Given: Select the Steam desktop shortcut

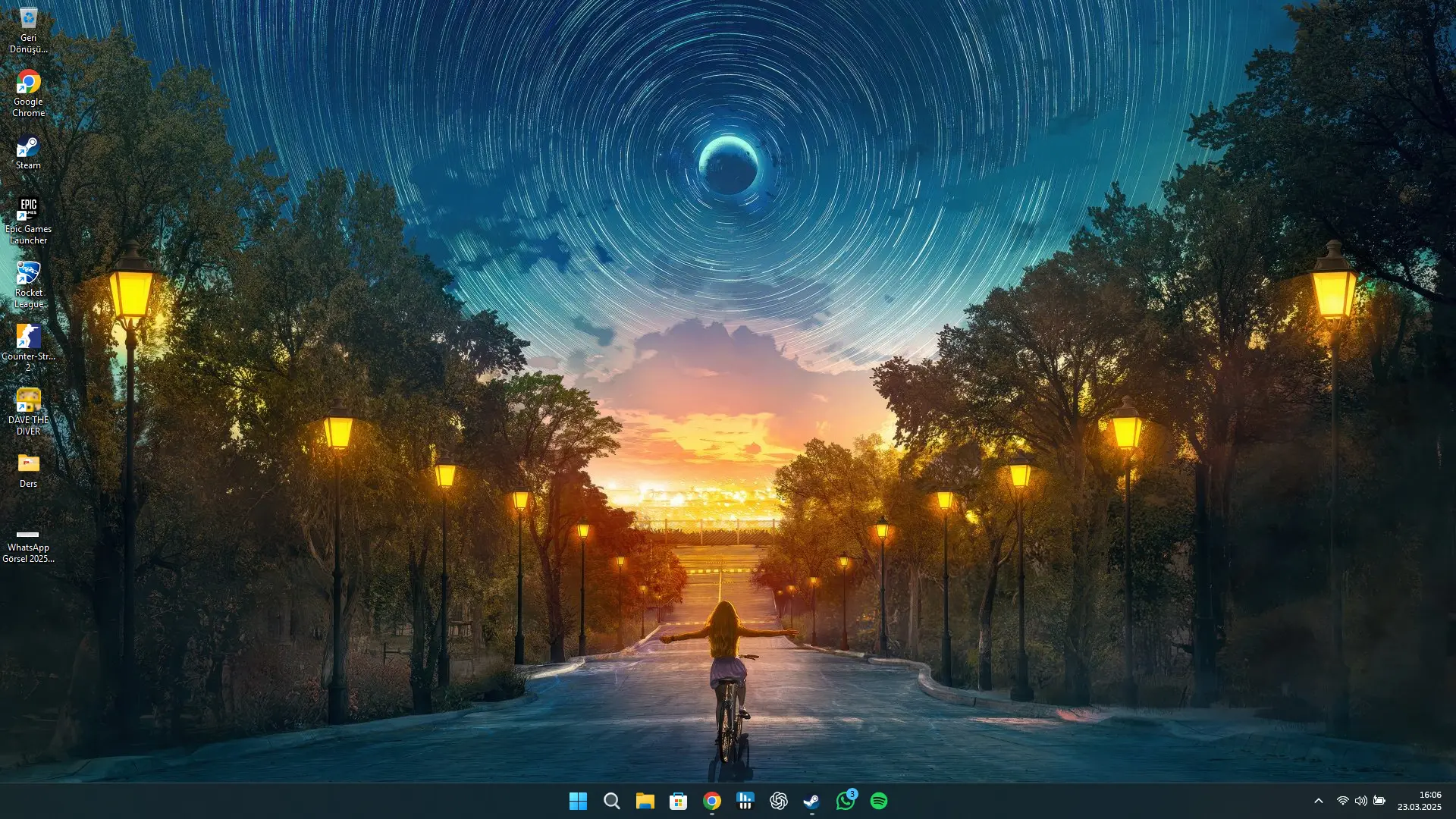Looking at the screenshot, I should click(28, 152).
